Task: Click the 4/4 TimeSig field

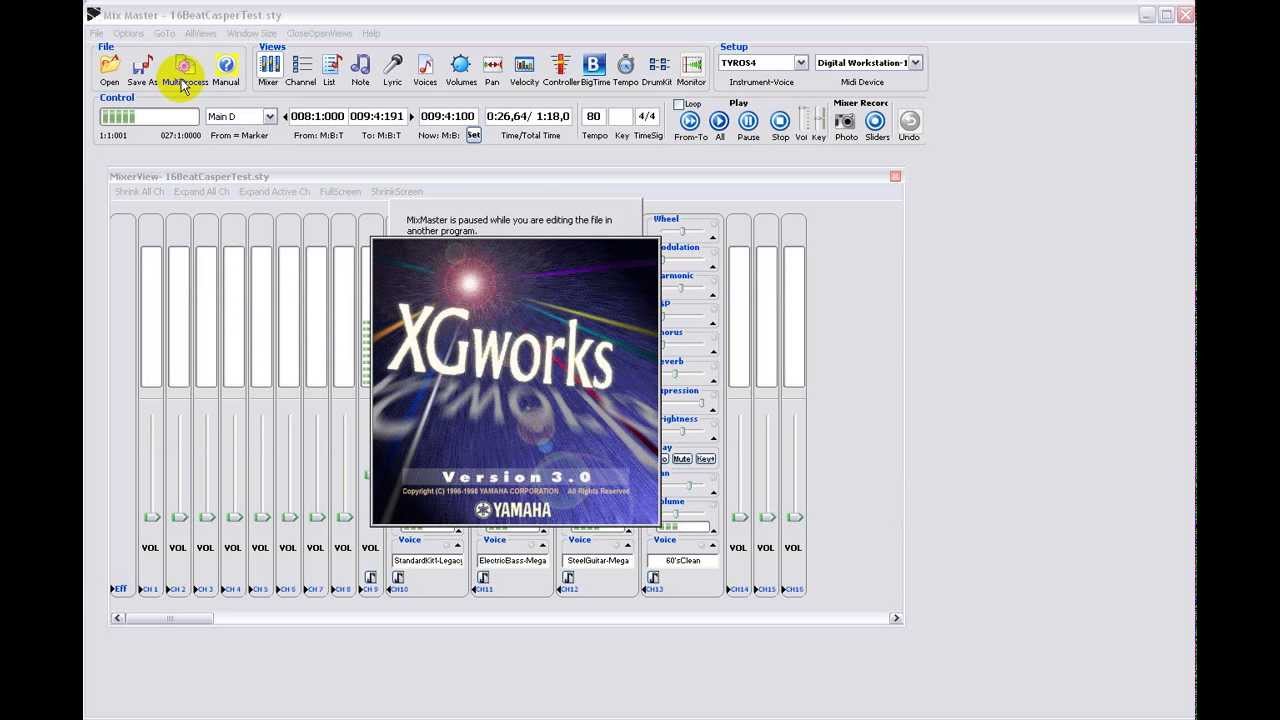Action: click(x=647, y=117)
